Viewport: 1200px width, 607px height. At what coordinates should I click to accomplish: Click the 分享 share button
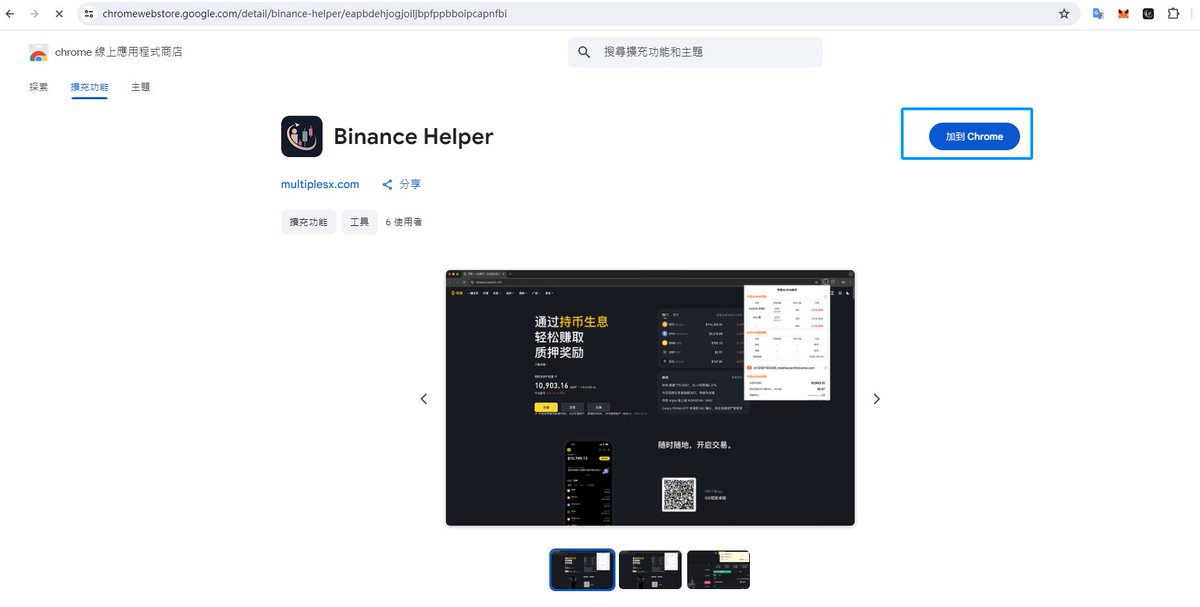coord(401,184)
